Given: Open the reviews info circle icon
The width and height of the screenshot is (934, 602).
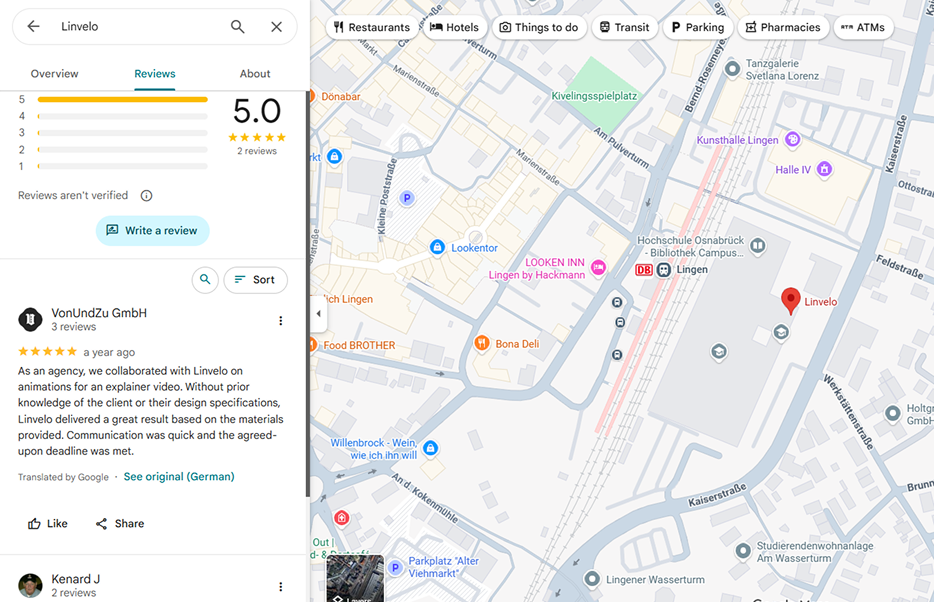Looking at the screenshot, I should pyautogui.click(x=147, y=195).
